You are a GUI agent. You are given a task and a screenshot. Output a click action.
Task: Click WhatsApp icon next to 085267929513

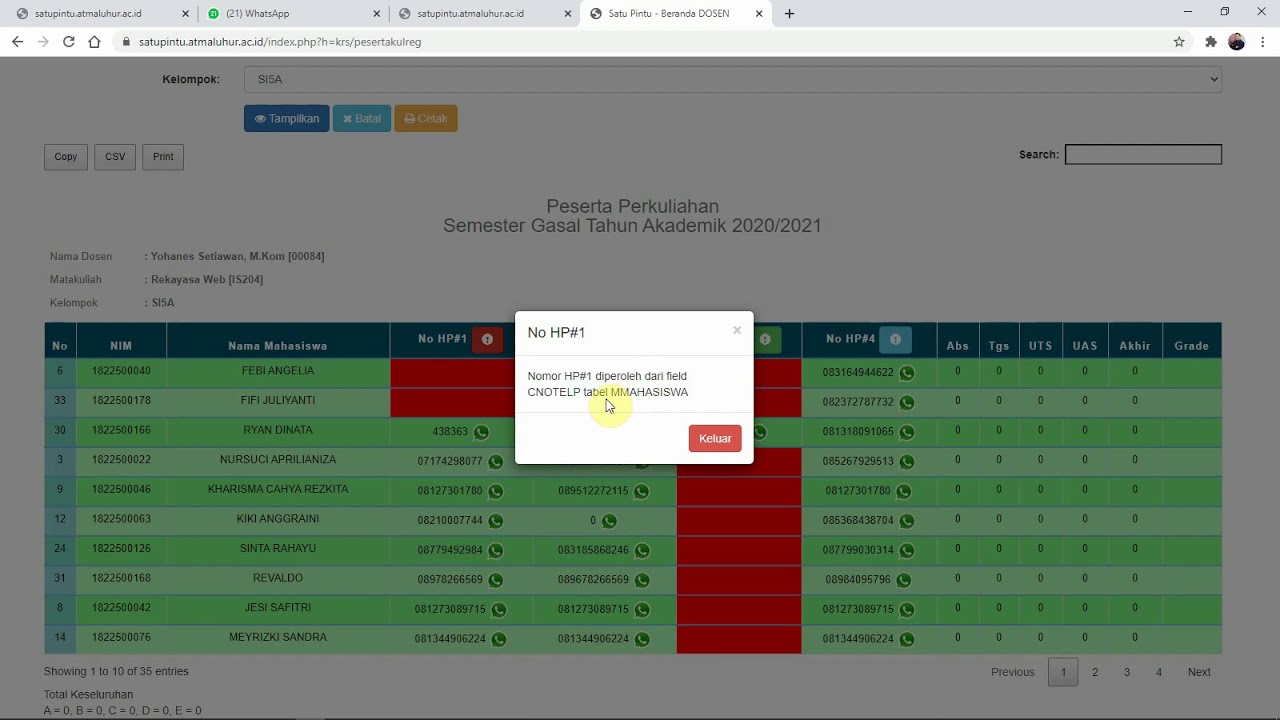point(906,462)
